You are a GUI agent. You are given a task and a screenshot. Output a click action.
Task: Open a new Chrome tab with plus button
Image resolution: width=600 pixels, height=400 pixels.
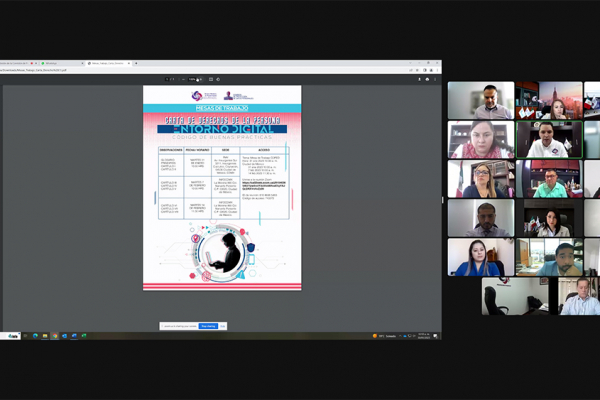coord(136,63)
